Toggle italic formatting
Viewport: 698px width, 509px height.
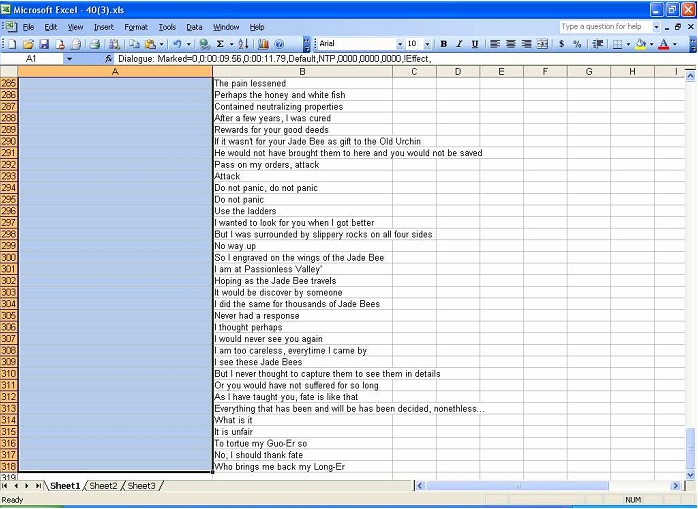click(459, 44)
